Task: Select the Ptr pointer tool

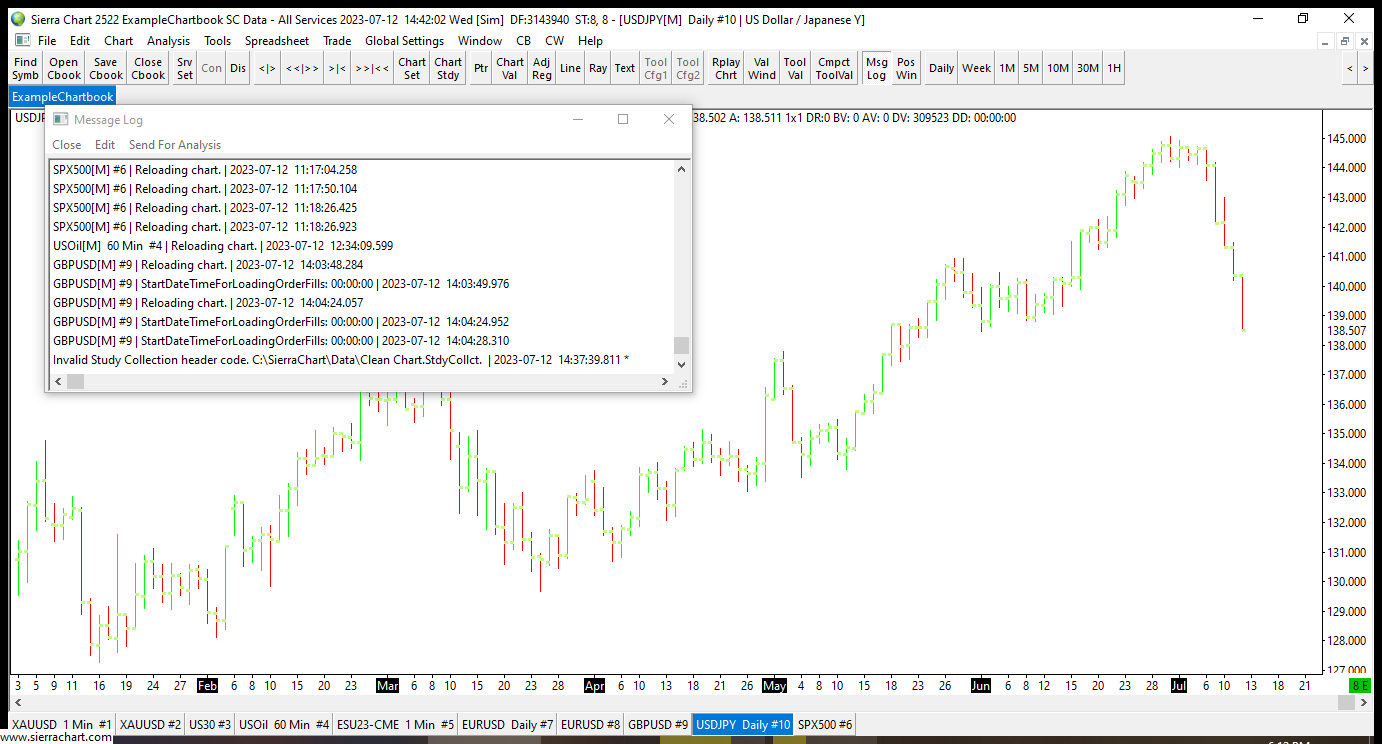Action: (481, 68)
